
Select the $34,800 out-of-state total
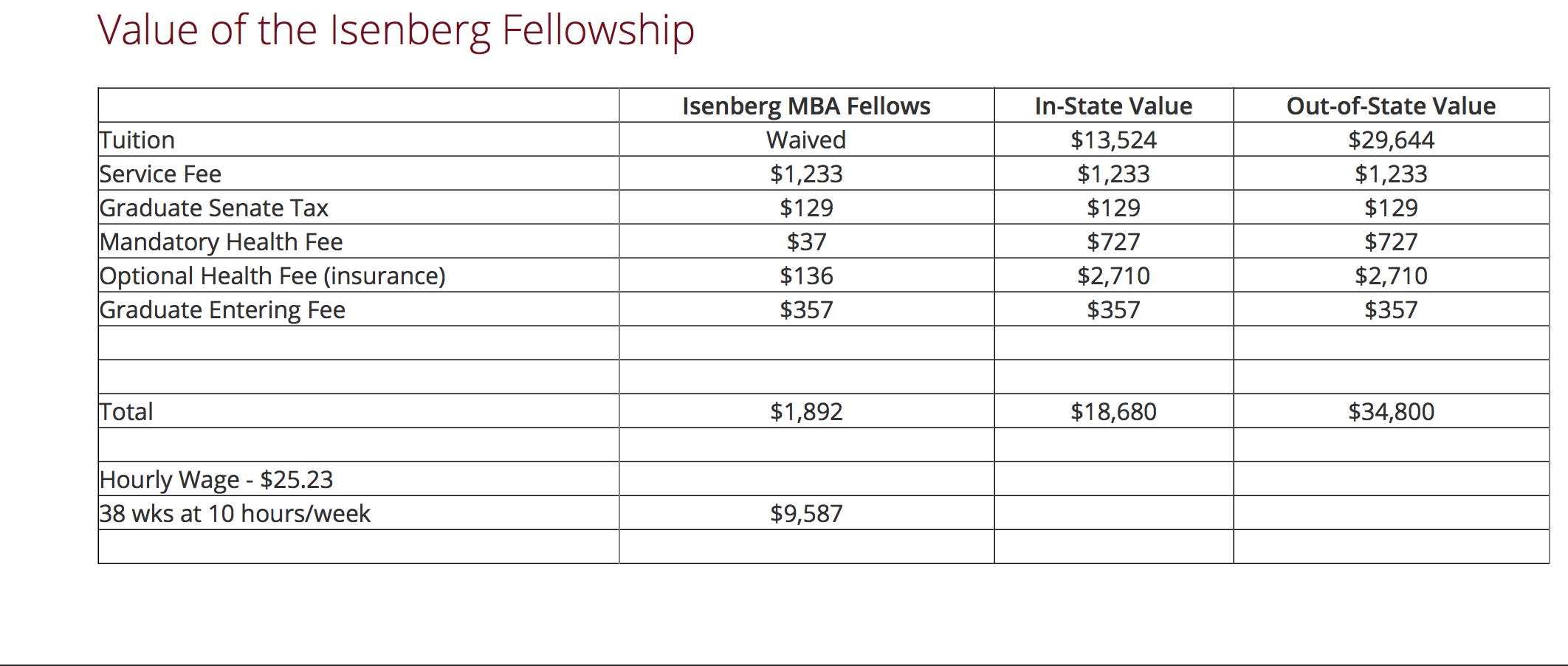tap(1391, 412)
